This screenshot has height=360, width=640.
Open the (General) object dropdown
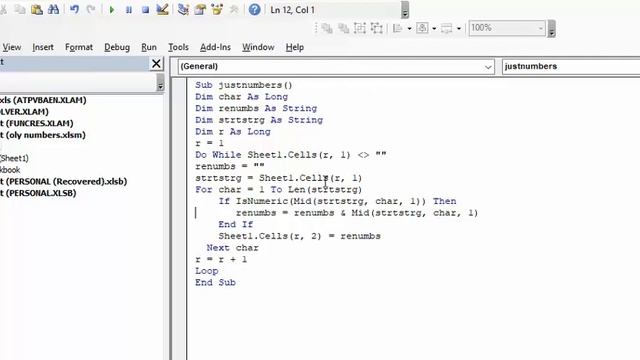tap(336, 67)
